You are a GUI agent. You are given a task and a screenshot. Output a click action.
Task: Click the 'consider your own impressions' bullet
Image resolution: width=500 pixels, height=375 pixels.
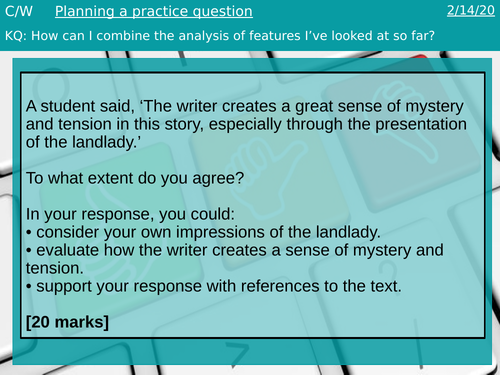coord(203,232)
